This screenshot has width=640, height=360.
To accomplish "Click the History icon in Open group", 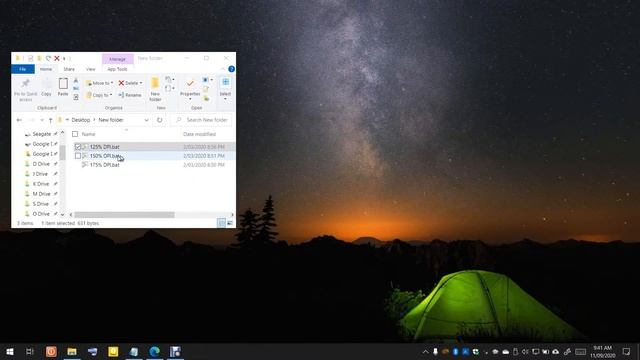I will pos(206,98).
